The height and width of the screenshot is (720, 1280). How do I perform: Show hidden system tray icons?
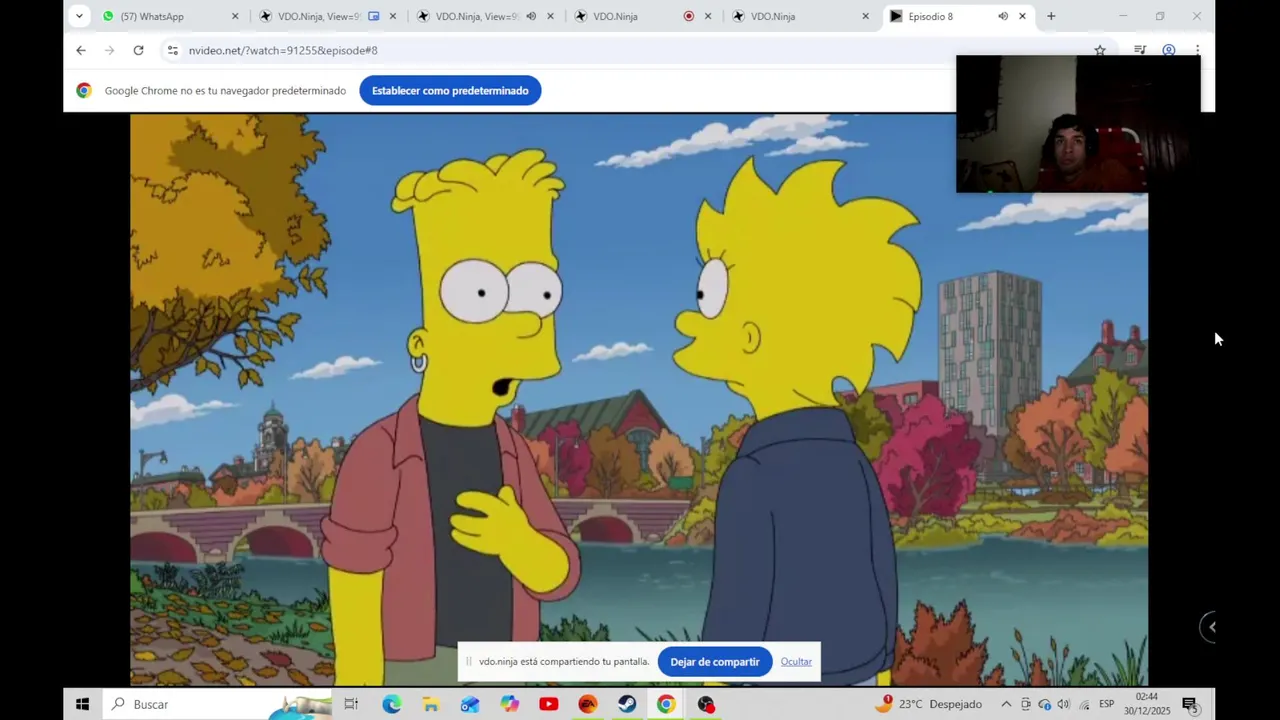[1006, 704]
